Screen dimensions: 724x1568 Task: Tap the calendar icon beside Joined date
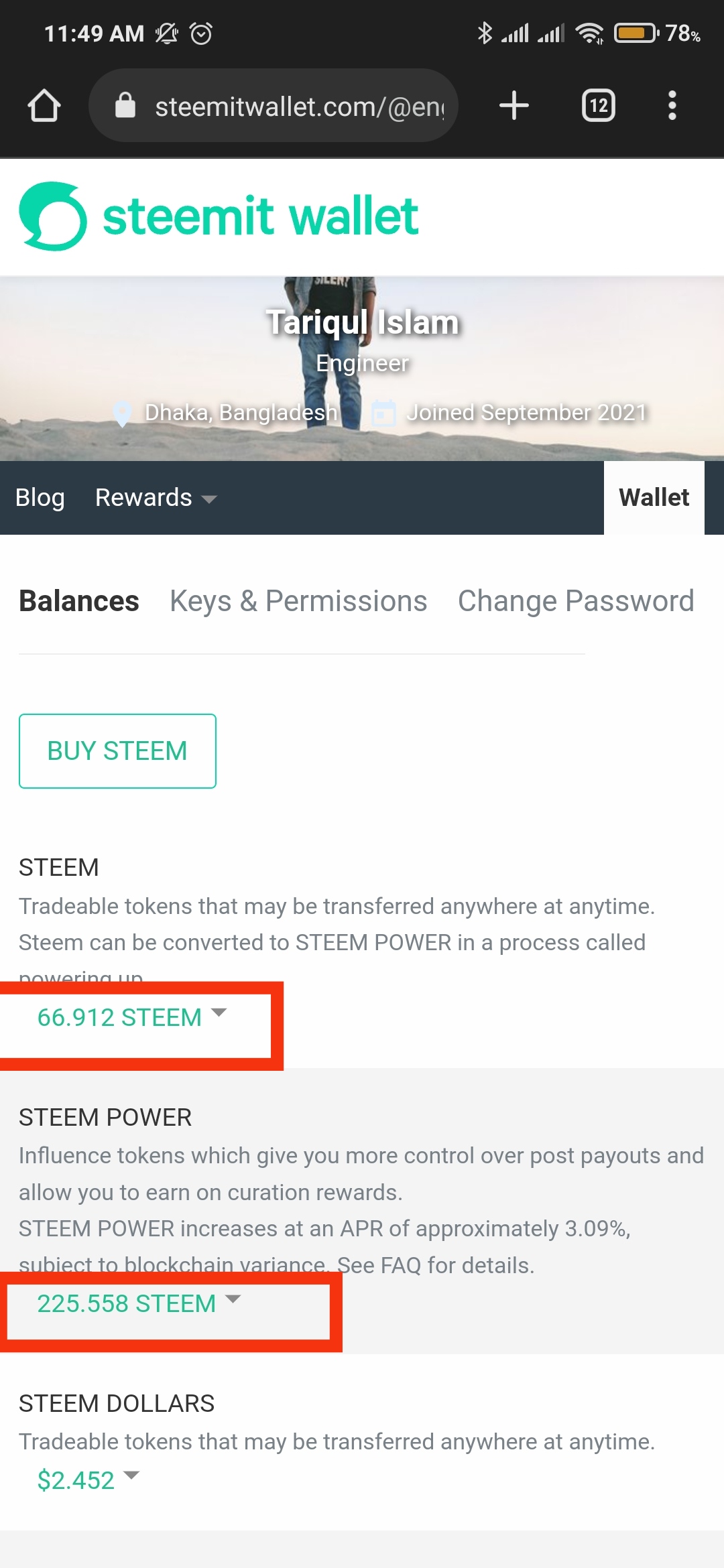(383, 413)
